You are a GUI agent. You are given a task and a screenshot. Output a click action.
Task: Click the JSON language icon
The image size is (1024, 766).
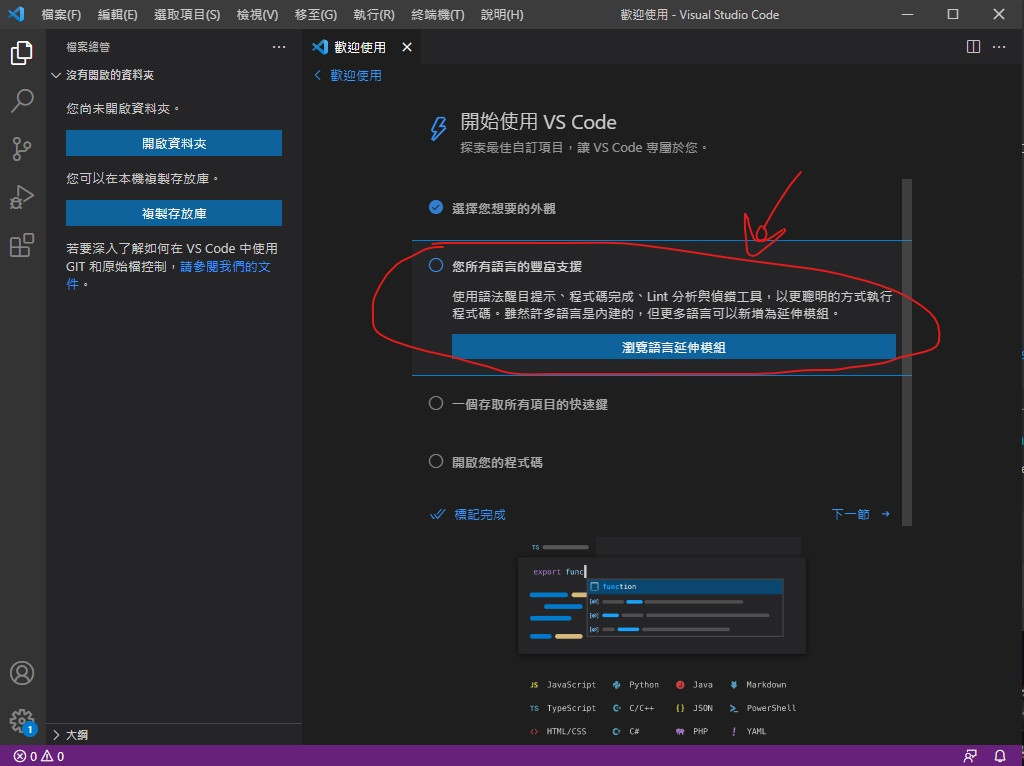pyautogui.click(x=680, y=709)
